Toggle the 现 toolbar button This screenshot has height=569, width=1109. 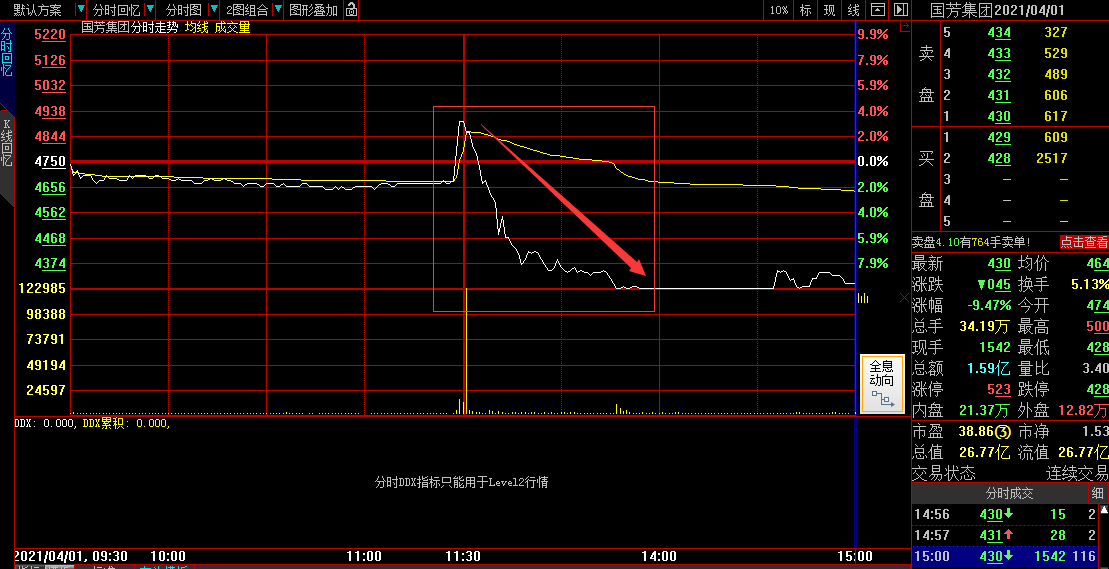point(829,10)
